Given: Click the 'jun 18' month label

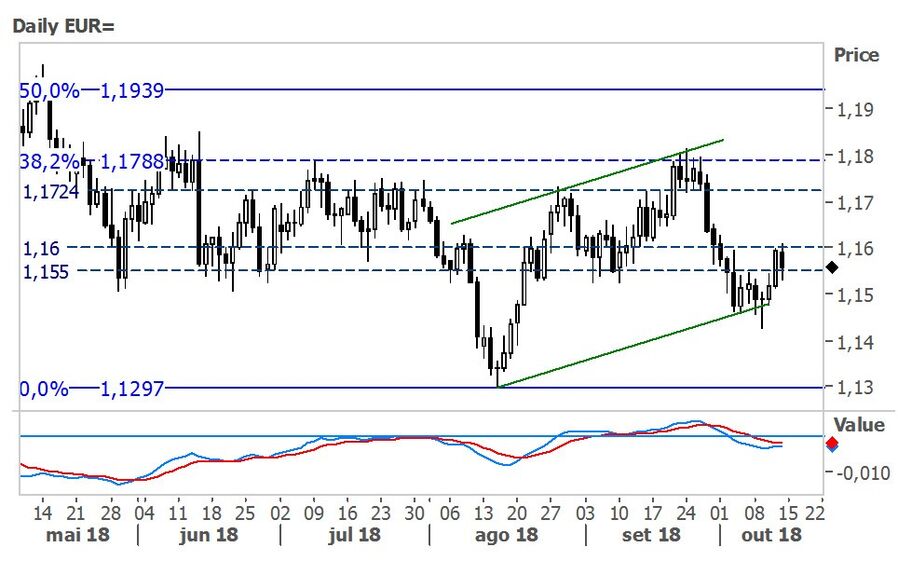Looking at the screenshot, I should 208,535.
